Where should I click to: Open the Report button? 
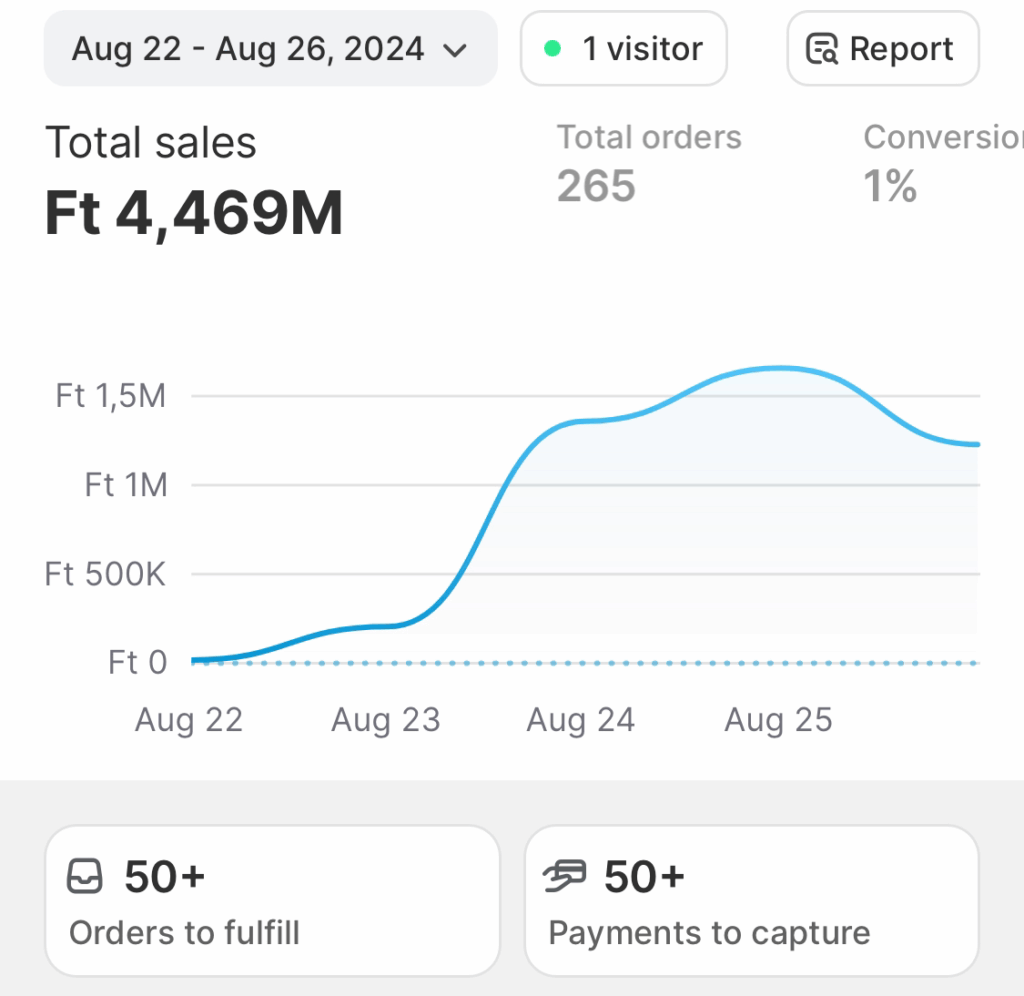tap(883, 49)
